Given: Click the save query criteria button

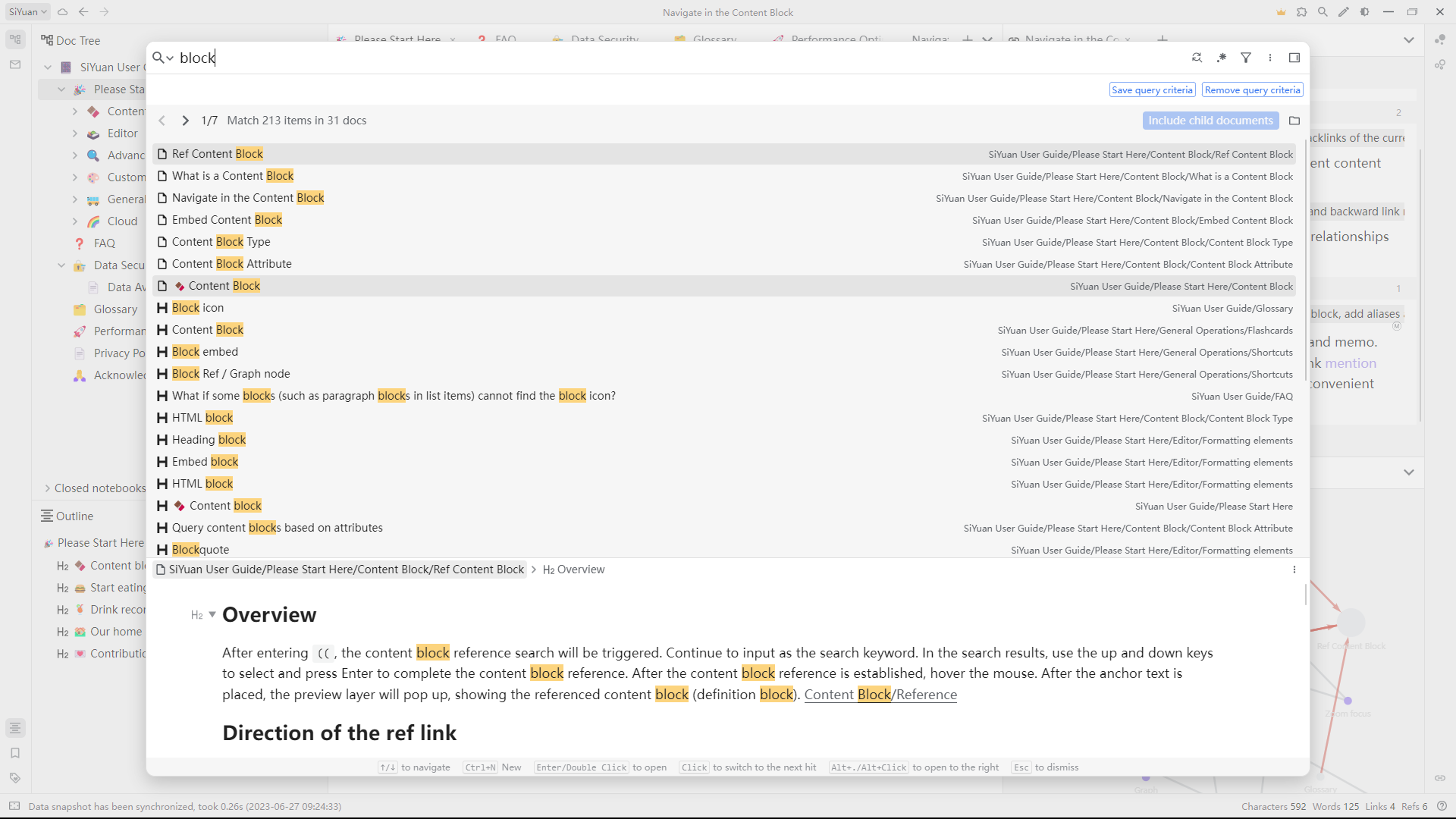Looking at the screenshot, I should click(1153, 90).
